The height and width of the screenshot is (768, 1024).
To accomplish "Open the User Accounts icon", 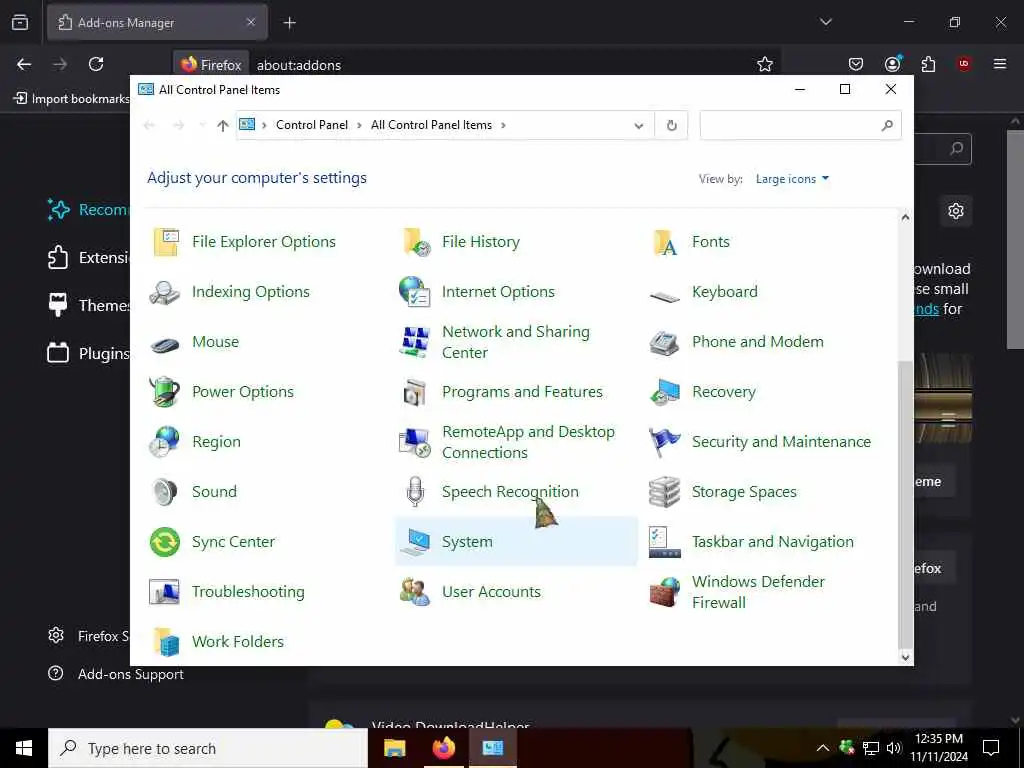I will (x=415, y=592).
